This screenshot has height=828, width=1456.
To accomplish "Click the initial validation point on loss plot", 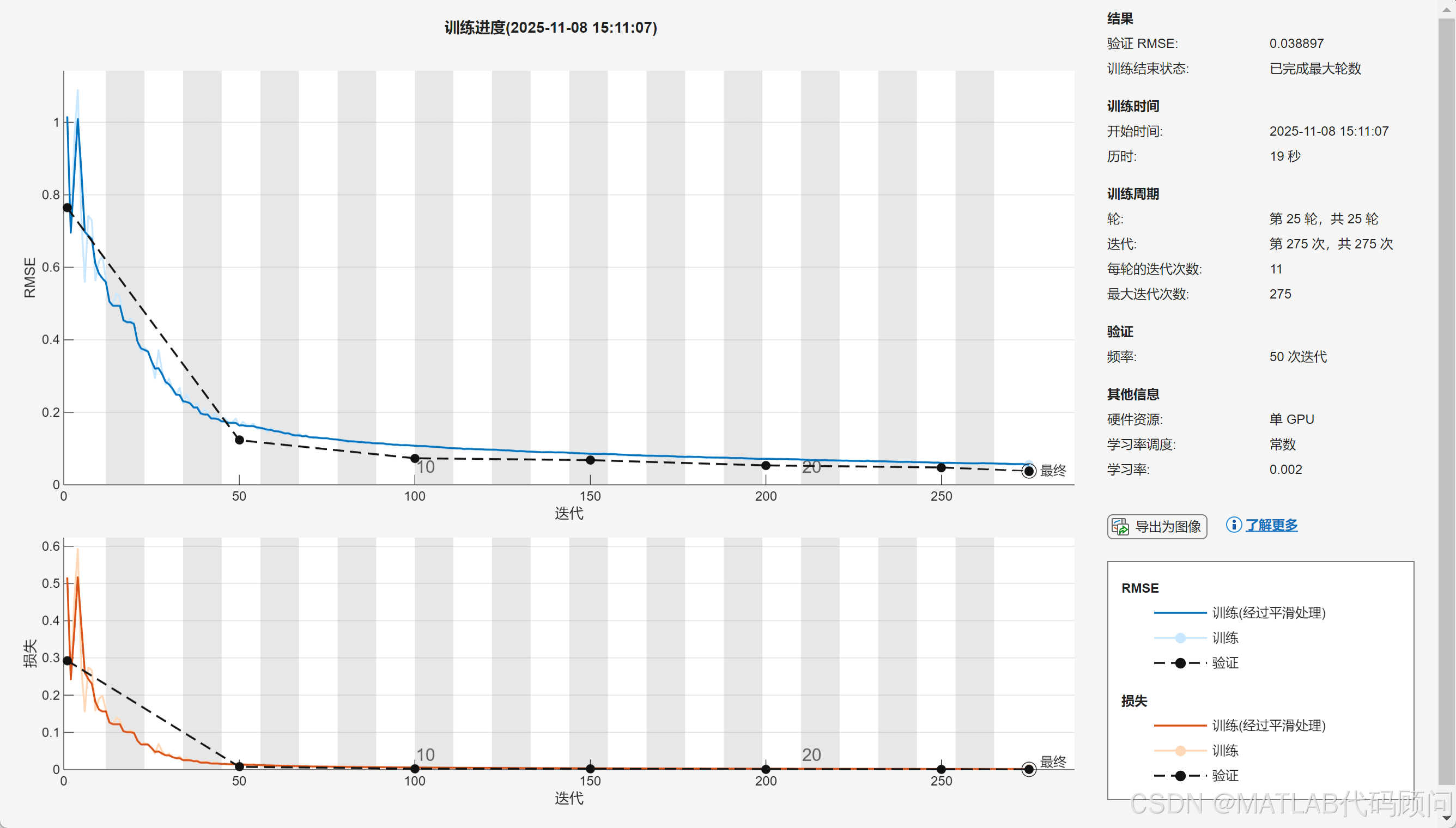I will (x=67, y=661).
